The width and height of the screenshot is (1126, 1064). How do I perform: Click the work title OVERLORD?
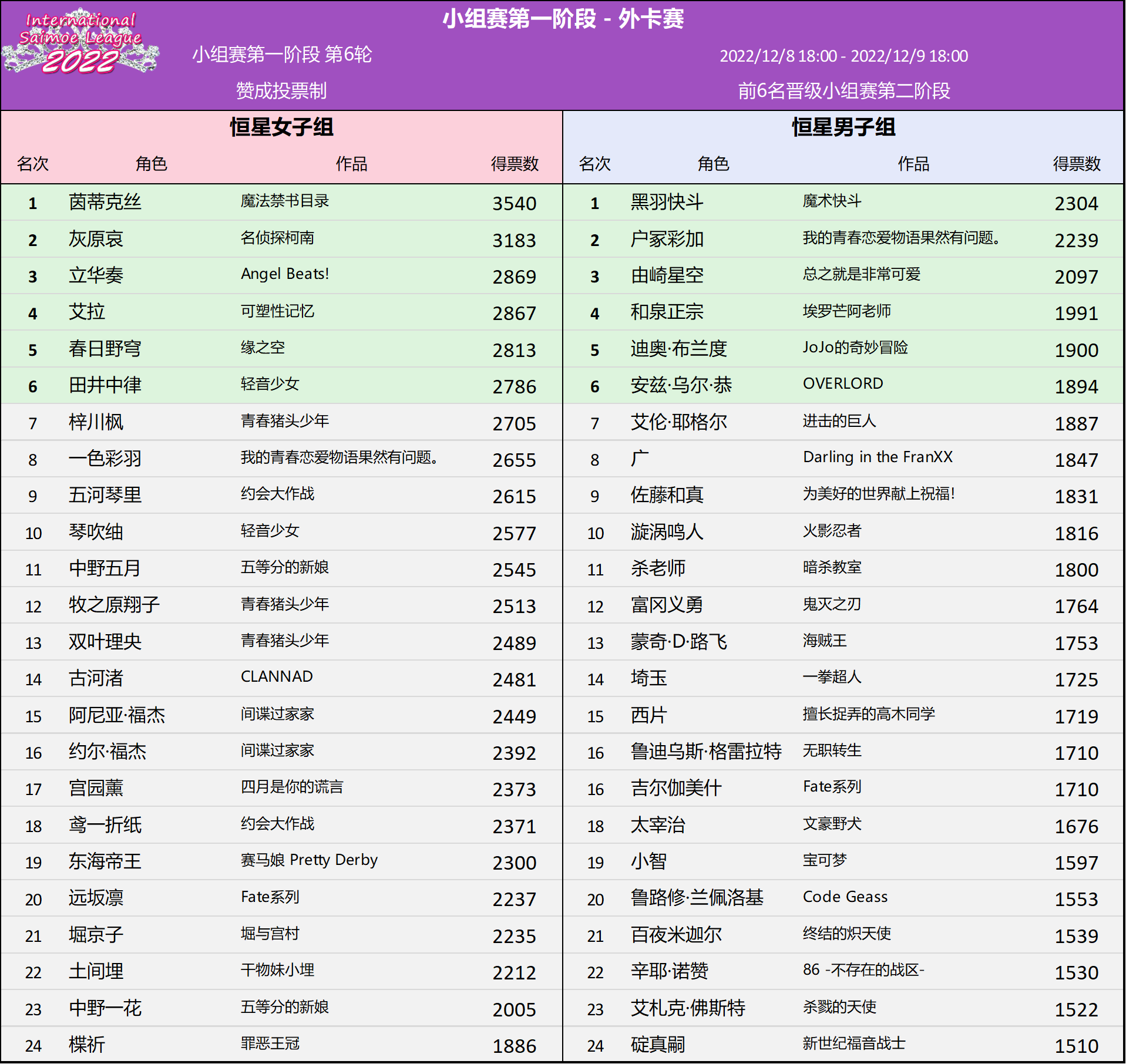tap(843, 384)
